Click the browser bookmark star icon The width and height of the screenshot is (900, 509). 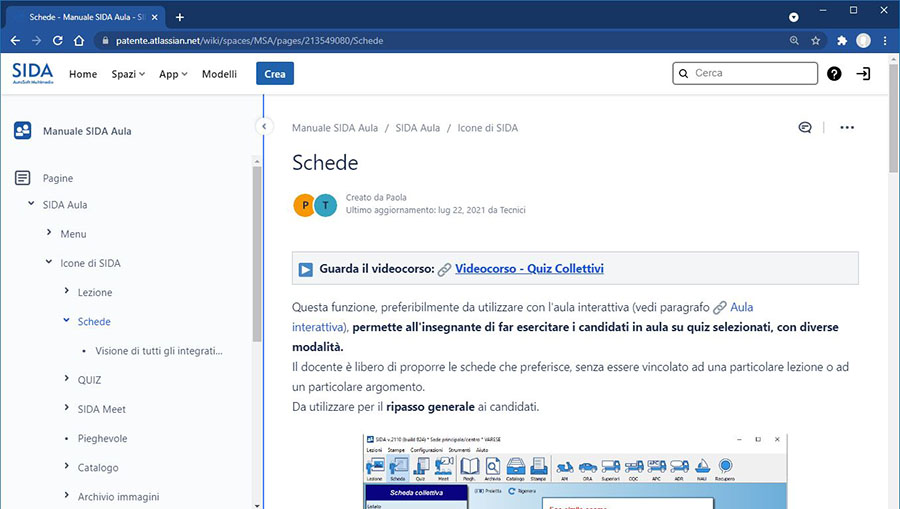pyautogui.click(x=816, y=41)
